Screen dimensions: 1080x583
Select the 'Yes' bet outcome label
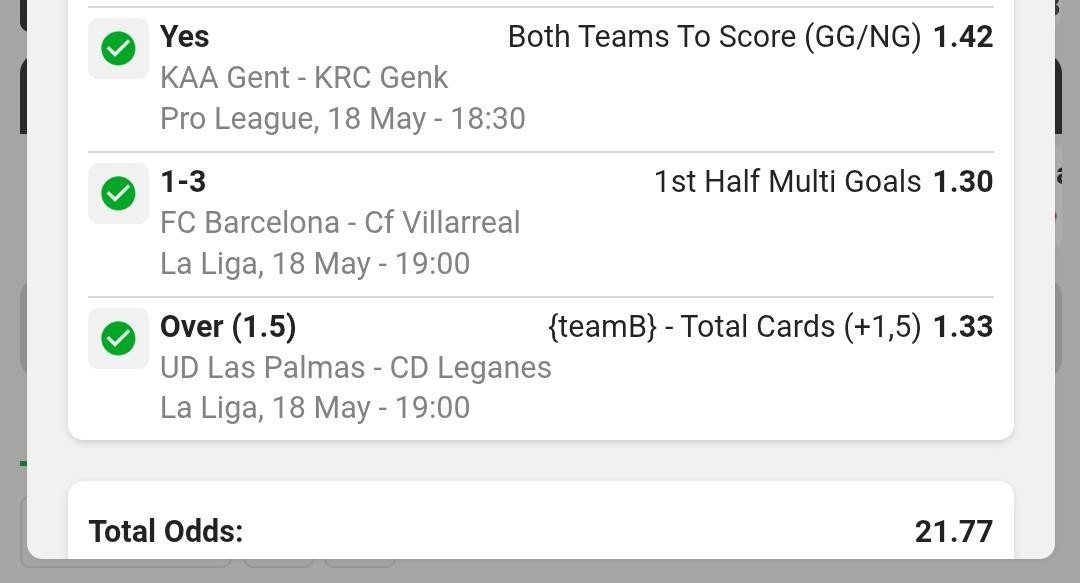(185, 37)
